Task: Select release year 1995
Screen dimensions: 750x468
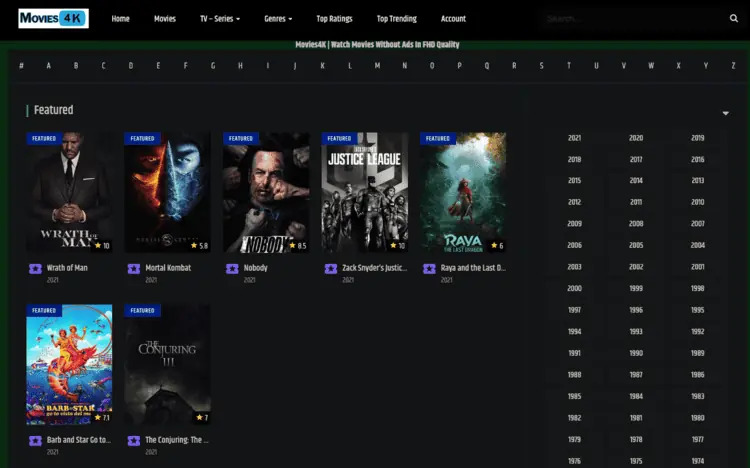Action: 697,310
